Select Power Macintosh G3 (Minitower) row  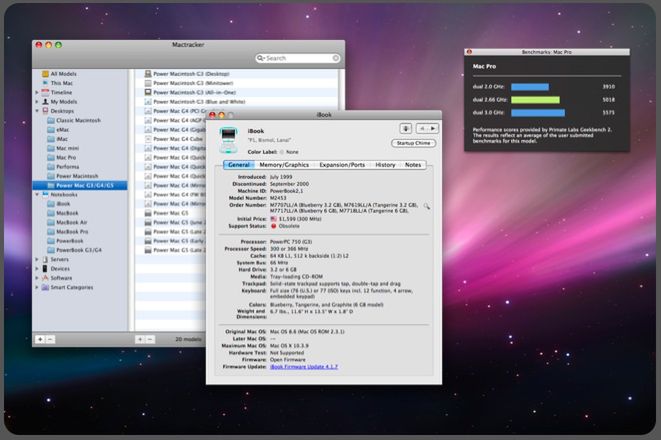pyautogui.click(x=236, y=83)
